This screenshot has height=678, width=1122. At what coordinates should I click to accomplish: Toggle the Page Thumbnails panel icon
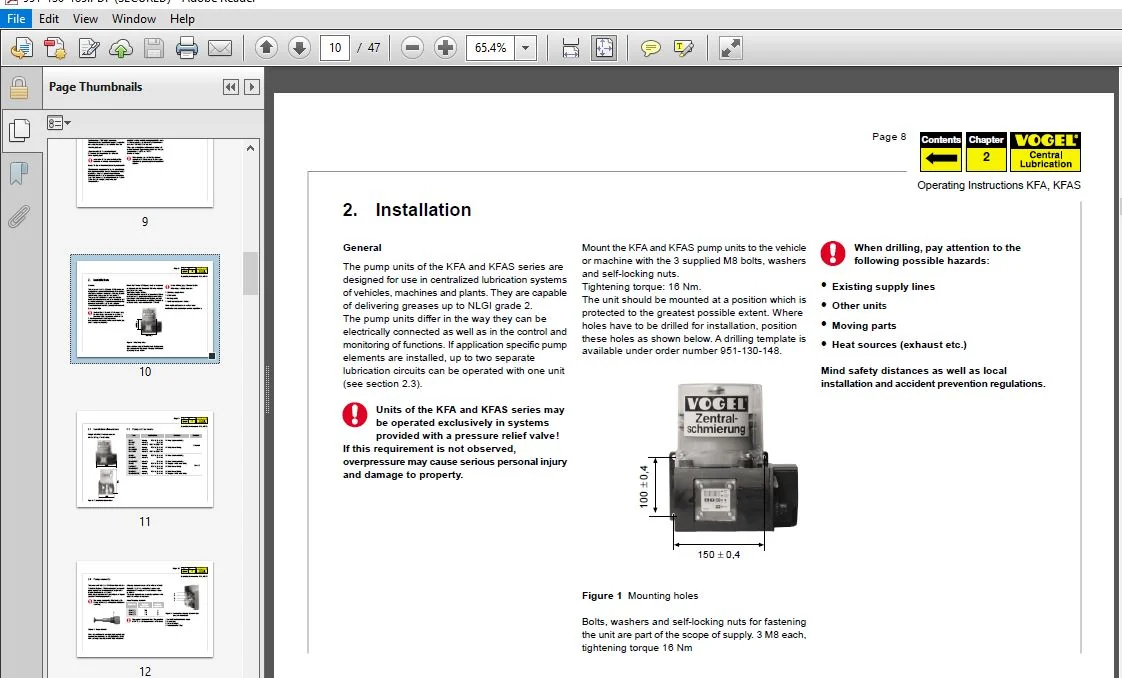click(19, 130)
